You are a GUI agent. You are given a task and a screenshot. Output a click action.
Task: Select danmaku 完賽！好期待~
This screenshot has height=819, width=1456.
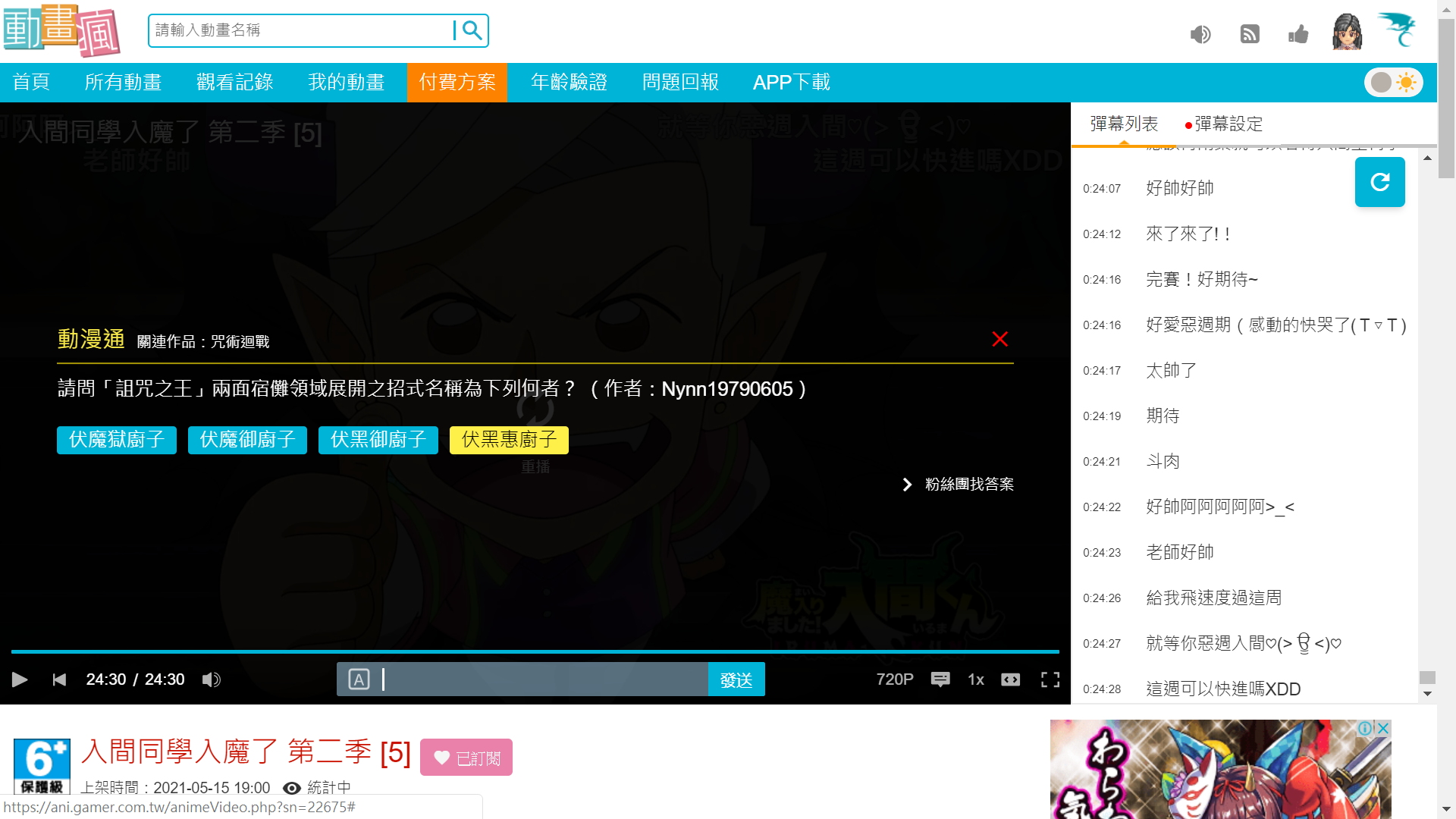point(1202,279)
